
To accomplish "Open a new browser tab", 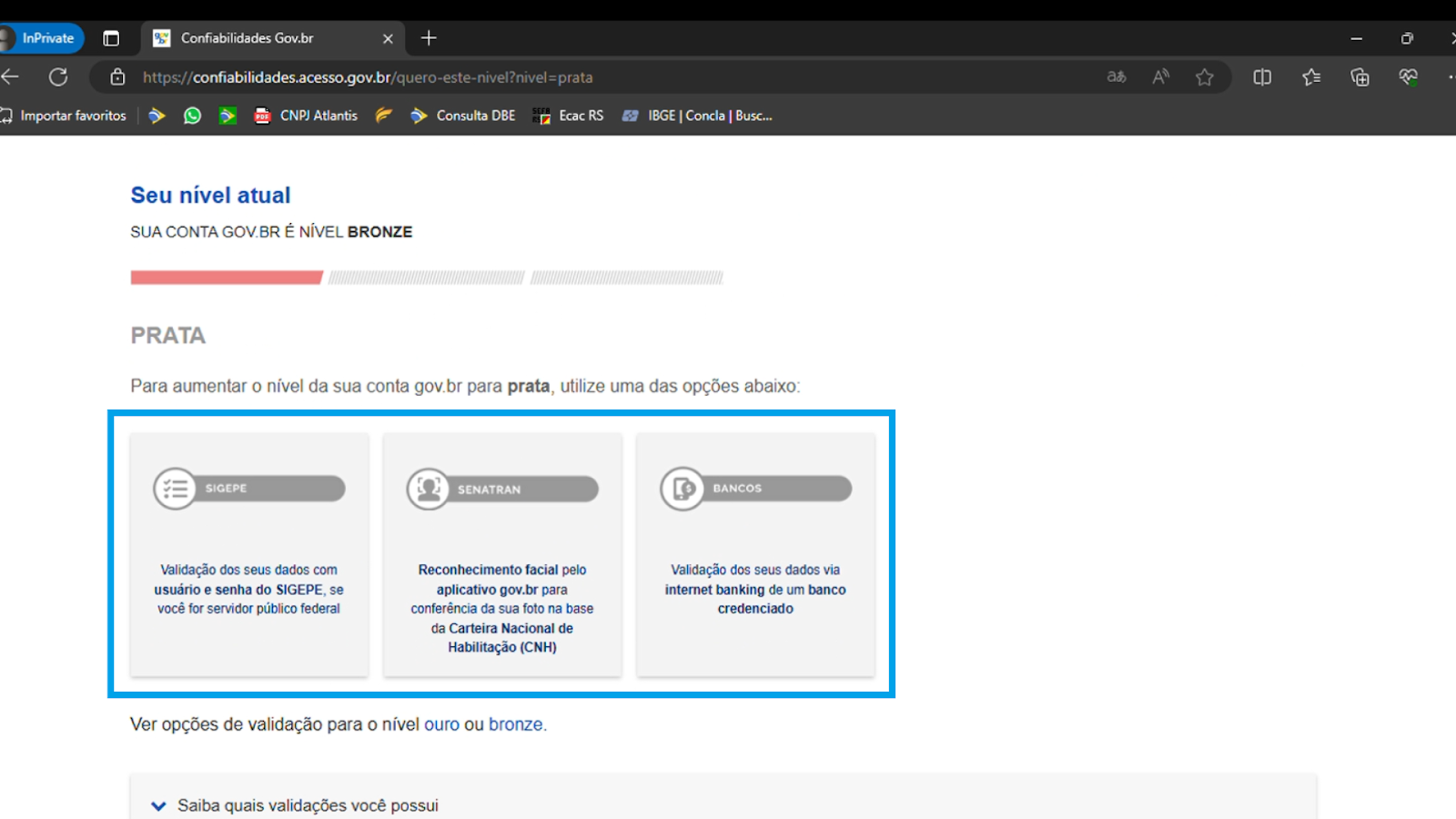I will 429,38.
